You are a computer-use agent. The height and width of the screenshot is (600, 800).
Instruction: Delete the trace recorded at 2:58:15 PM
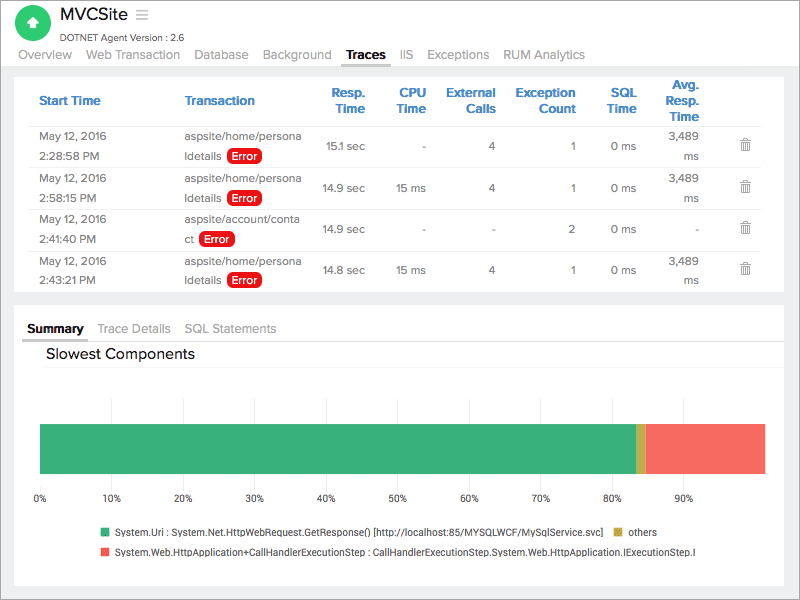745,187
